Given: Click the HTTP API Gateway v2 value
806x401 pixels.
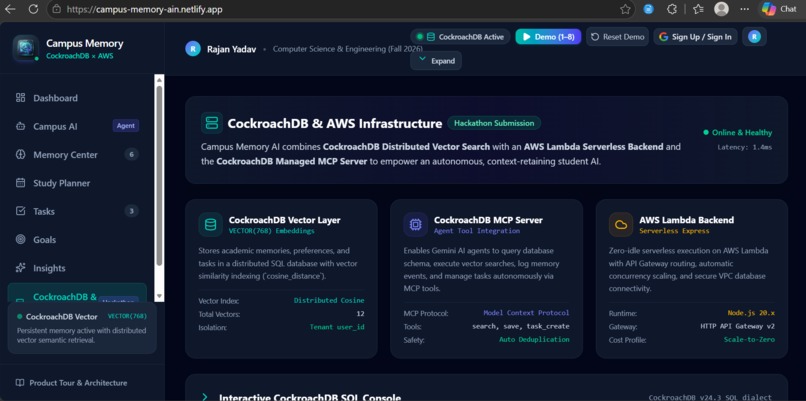Looking at the screenshot, I should click(x=737, y=326).
